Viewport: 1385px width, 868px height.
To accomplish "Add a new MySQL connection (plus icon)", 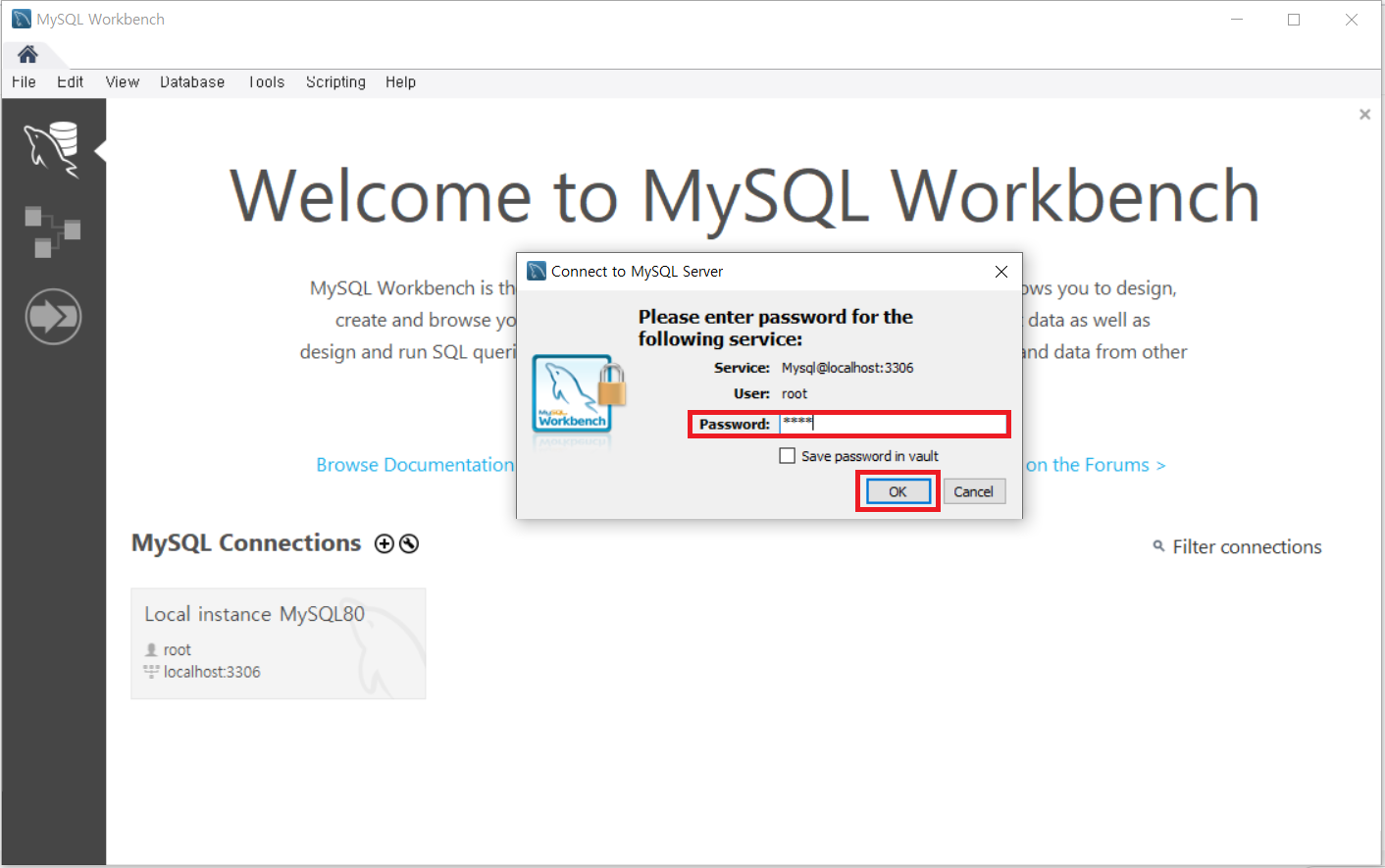I will click(385, 544).
